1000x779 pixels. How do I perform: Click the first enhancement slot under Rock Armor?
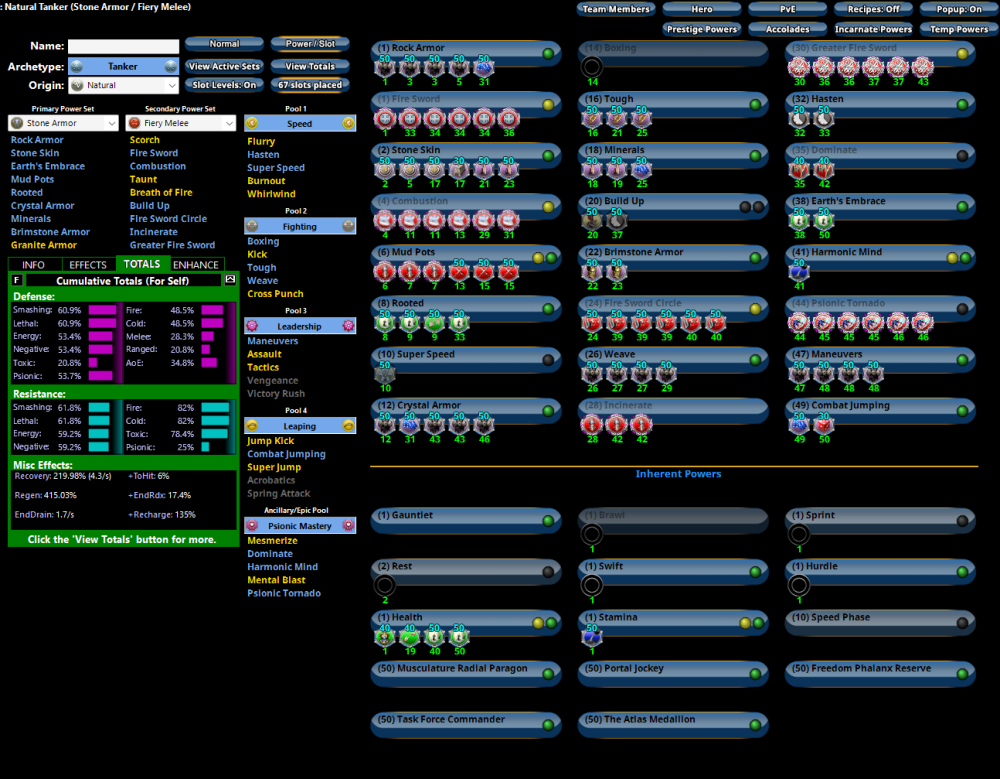[384, 68]
